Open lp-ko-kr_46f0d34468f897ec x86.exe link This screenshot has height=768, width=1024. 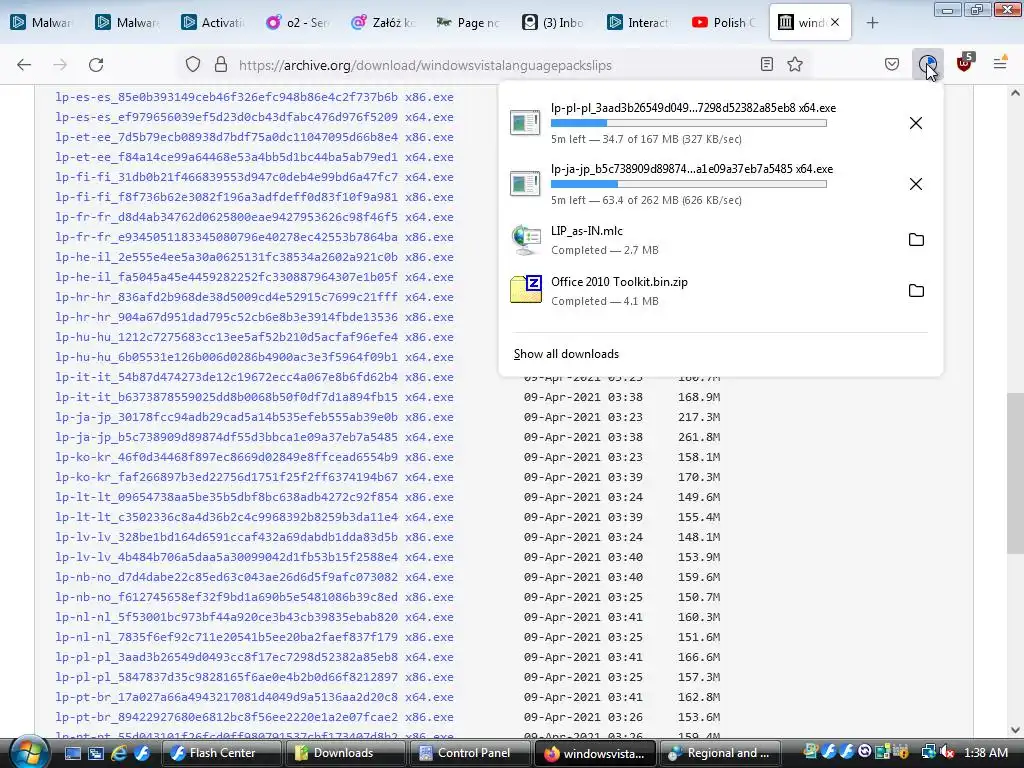coord(254,457)
